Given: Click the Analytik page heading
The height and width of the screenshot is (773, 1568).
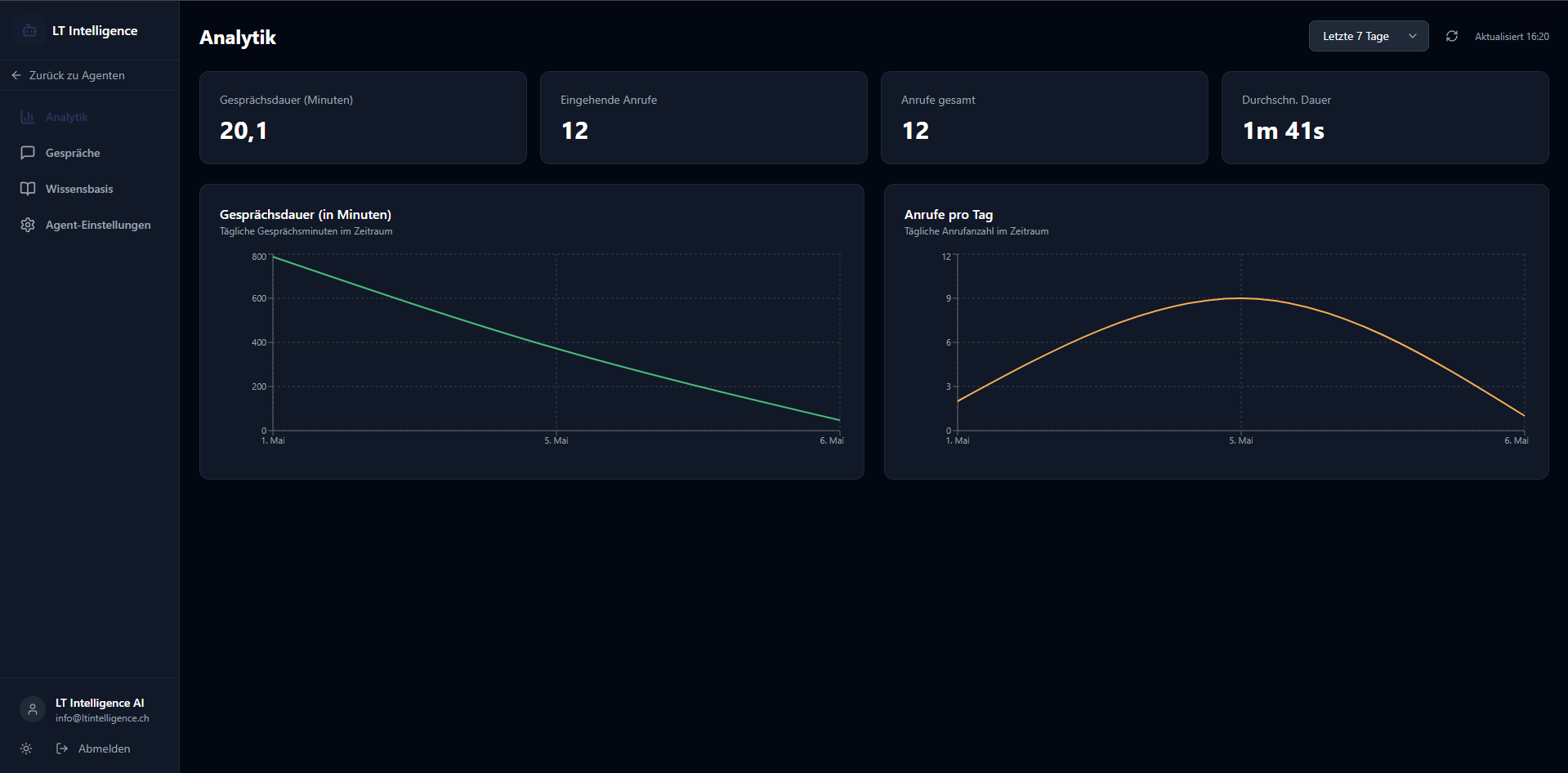Looking at the screenshot, I should click(238, 38).
